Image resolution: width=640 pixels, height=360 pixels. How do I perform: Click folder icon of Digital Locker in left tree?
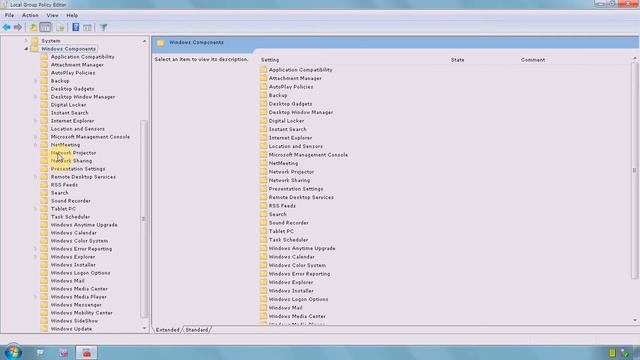[x=44, y=104]
